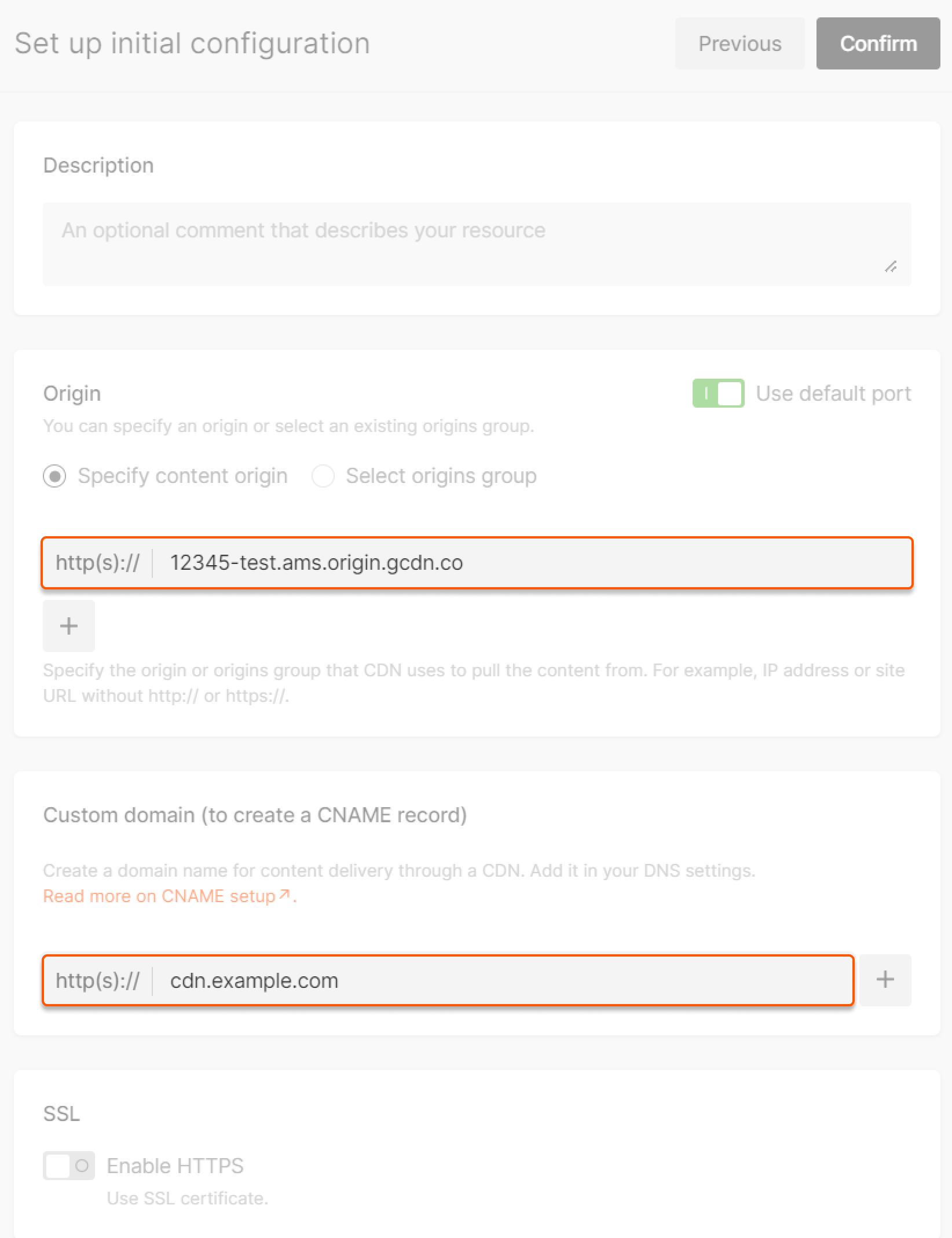Click the Previous button

click(739, 43)
